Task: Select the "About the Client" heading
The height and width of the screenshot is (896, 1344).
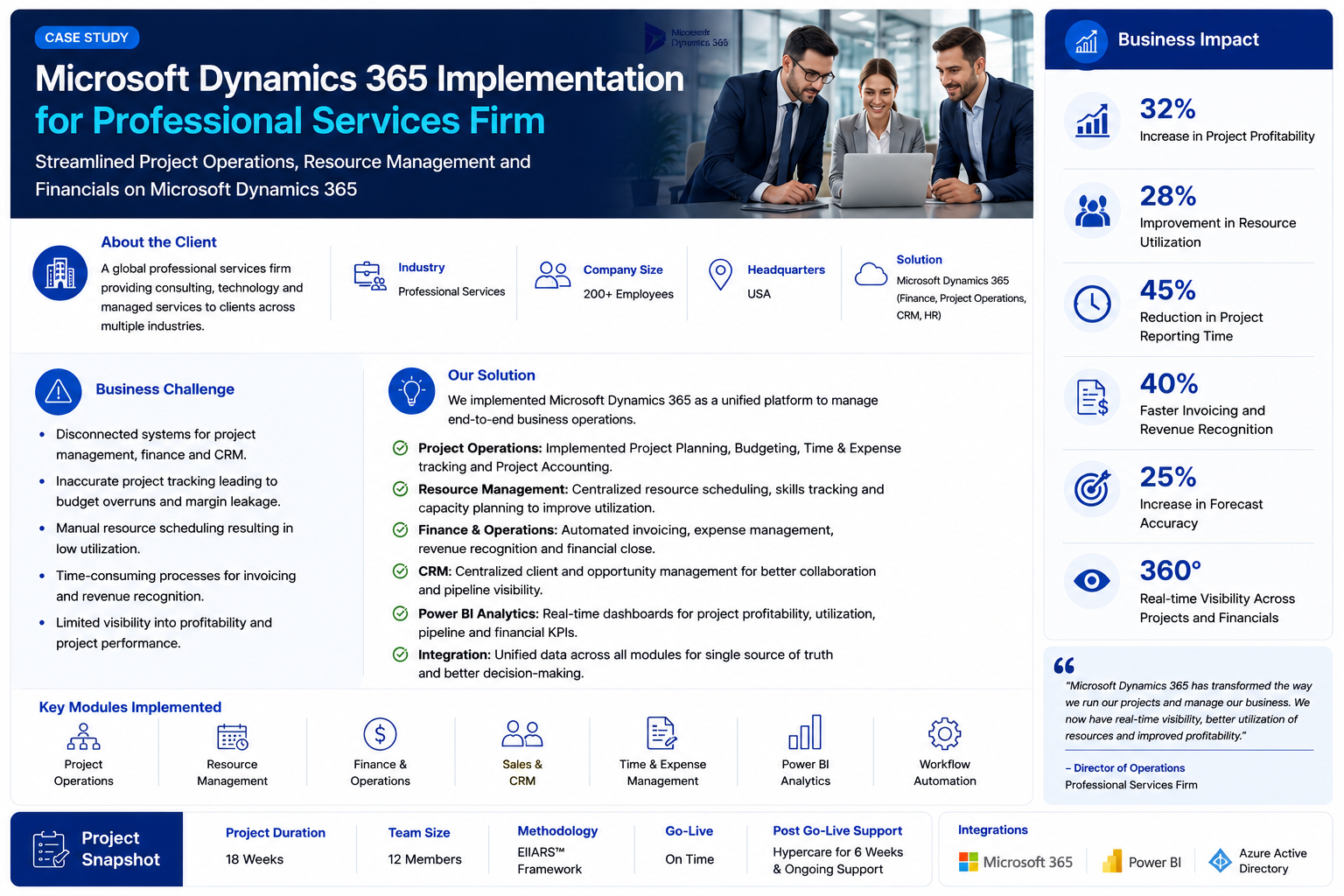Action: (158, 242)
